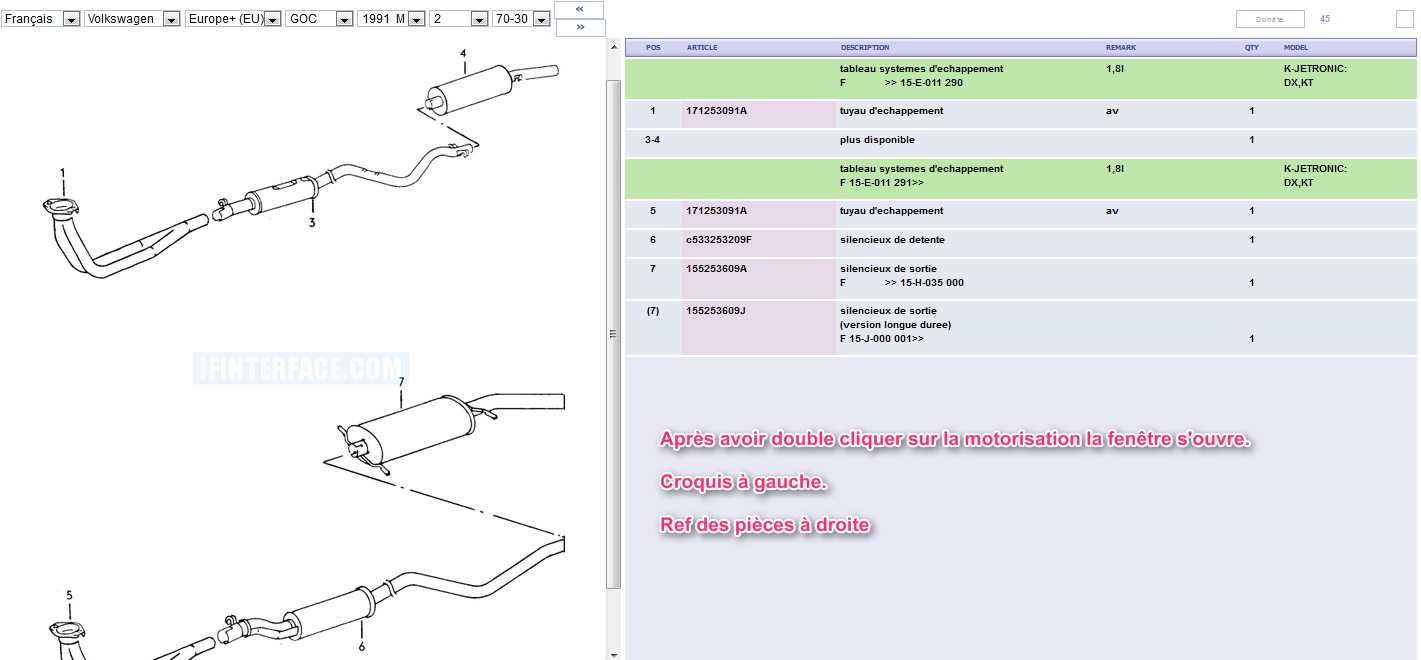The image size is (1421, 660).
Task: Click the ARTICLE column header
Action: [x=702, y=48]
